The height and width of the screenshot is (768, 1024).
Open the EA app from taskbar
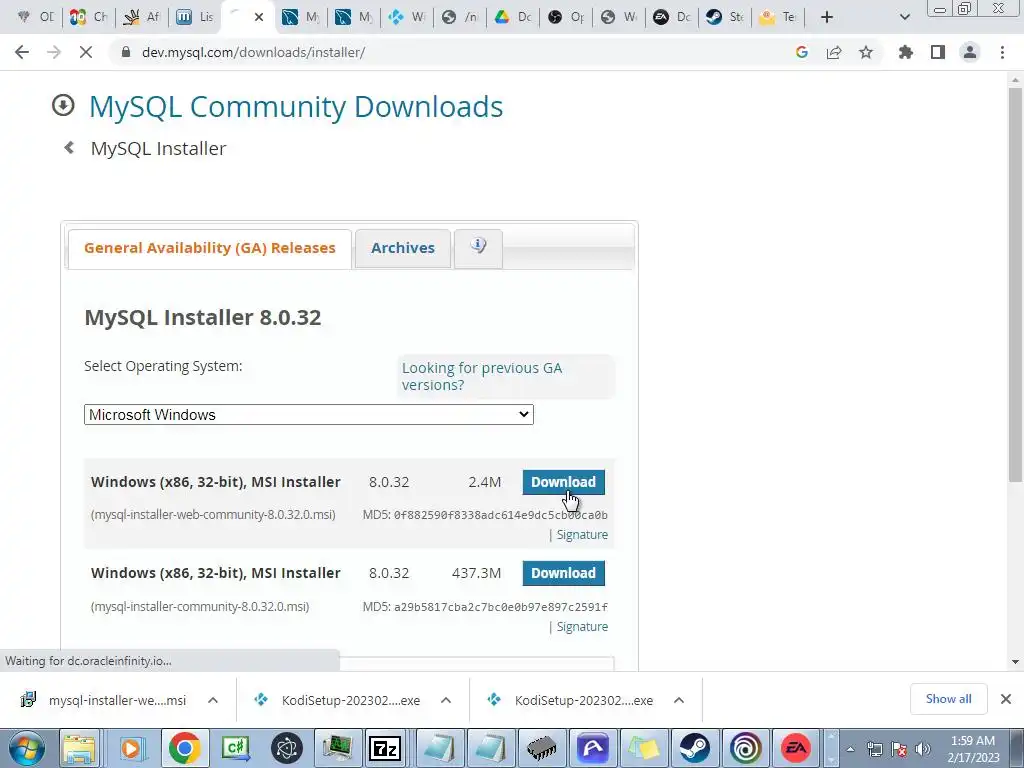click(796, 748)
